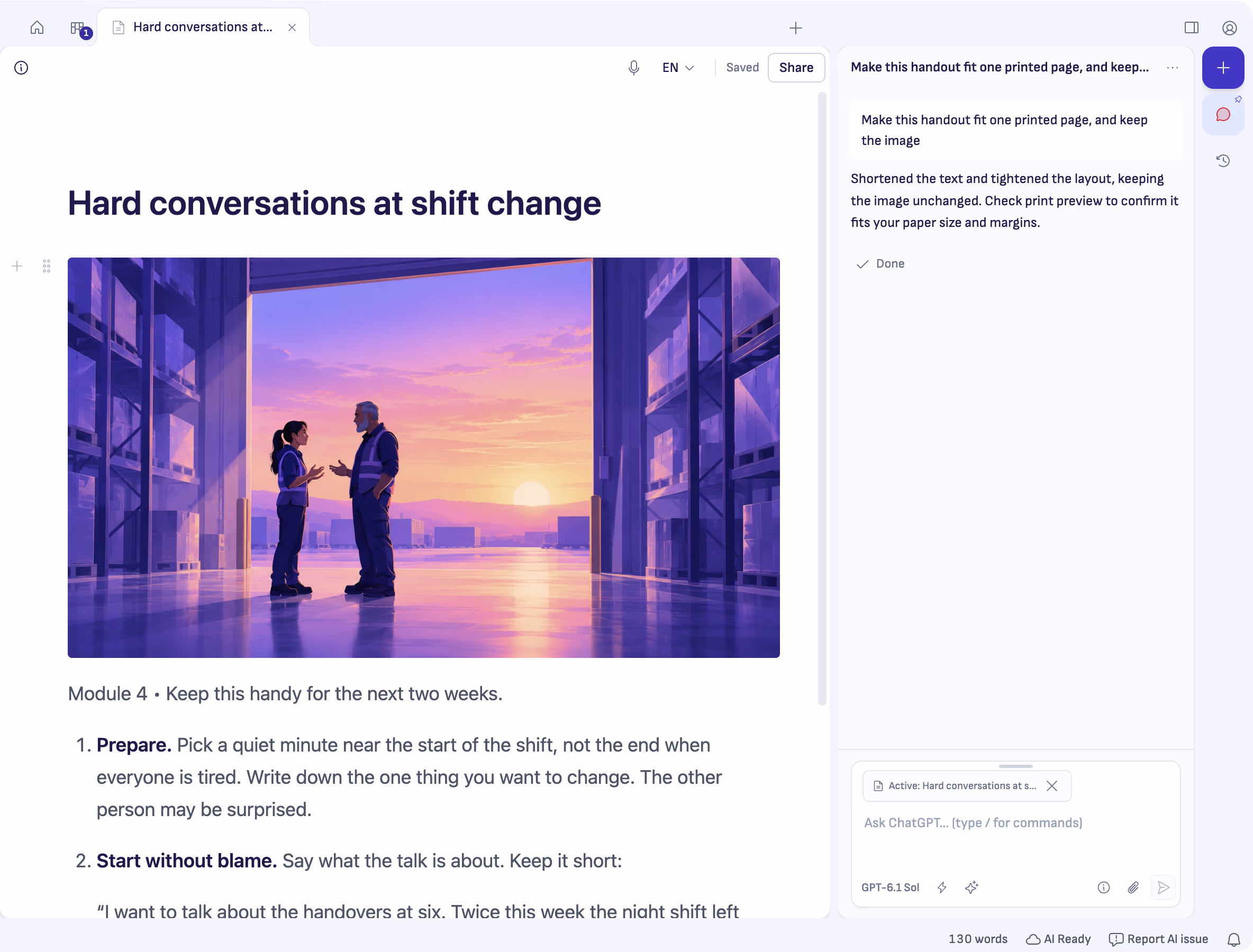Open the chat bubble panel icon
The height and width of the screenshot is (952, 1253).
point(1223,114)
